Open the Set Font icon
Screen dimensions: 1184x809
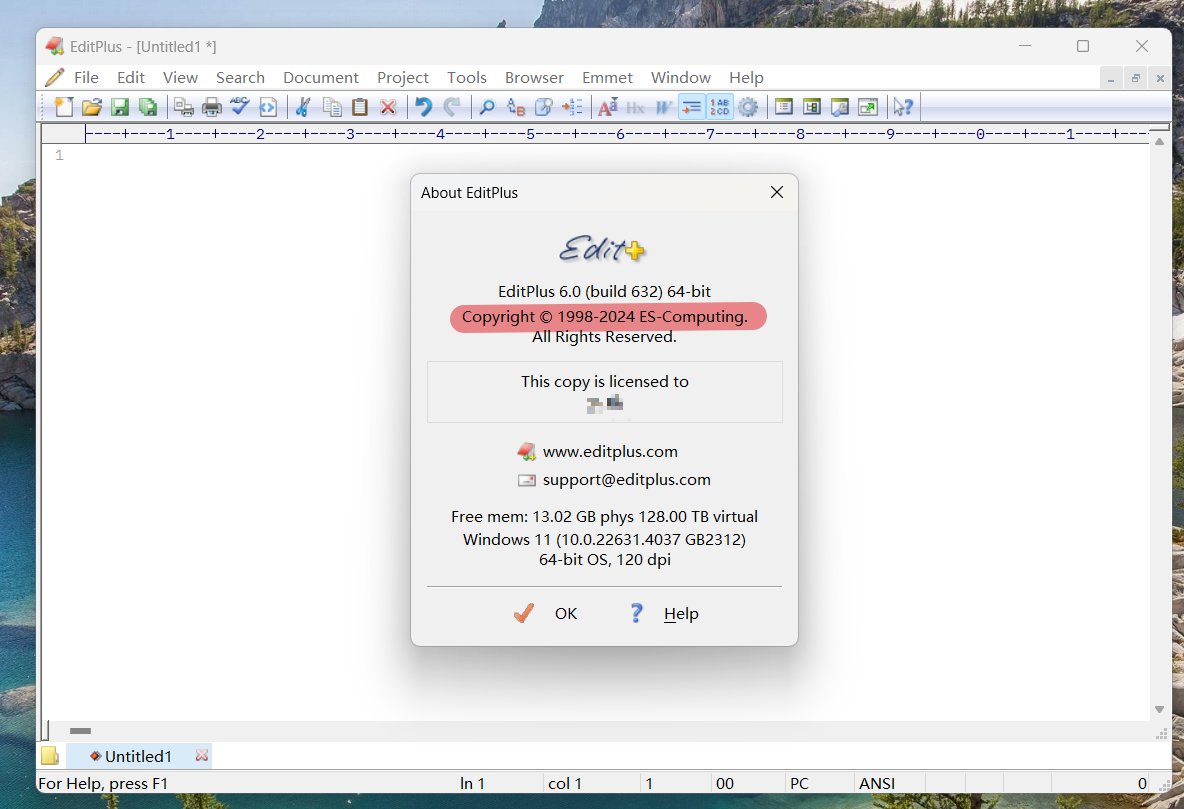(x=608, y=107)
